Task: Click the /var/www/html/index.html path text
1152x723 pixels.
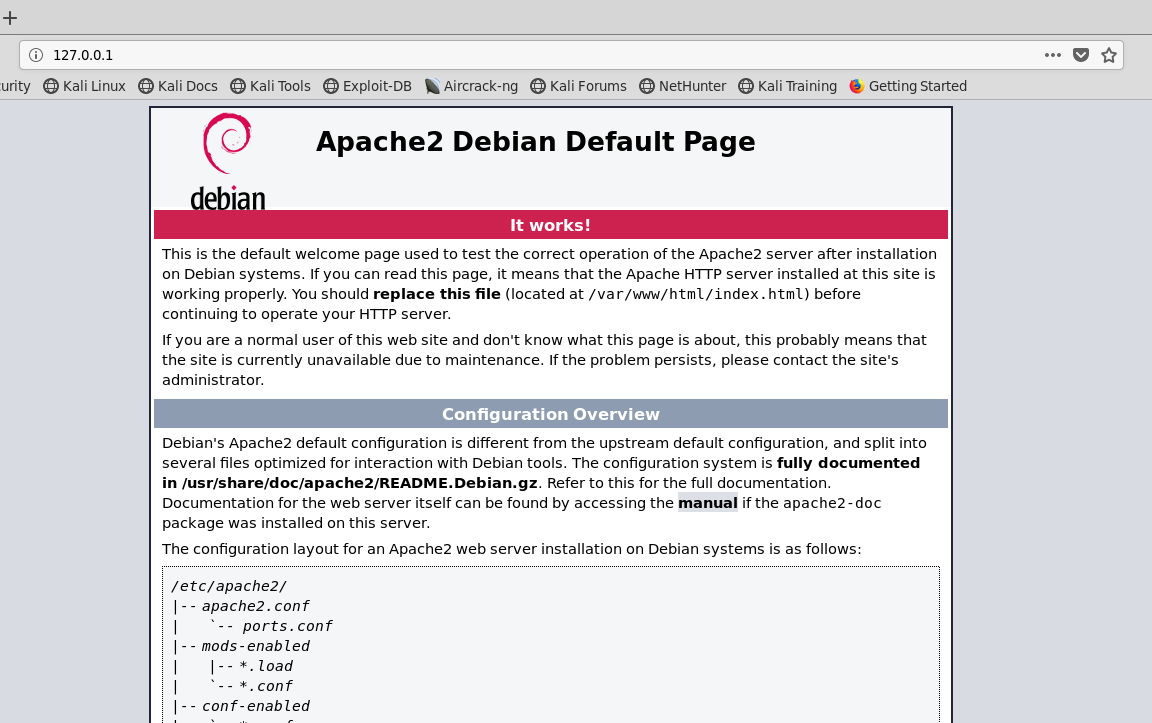Action: pyautogui.click(x=696, y=294)
